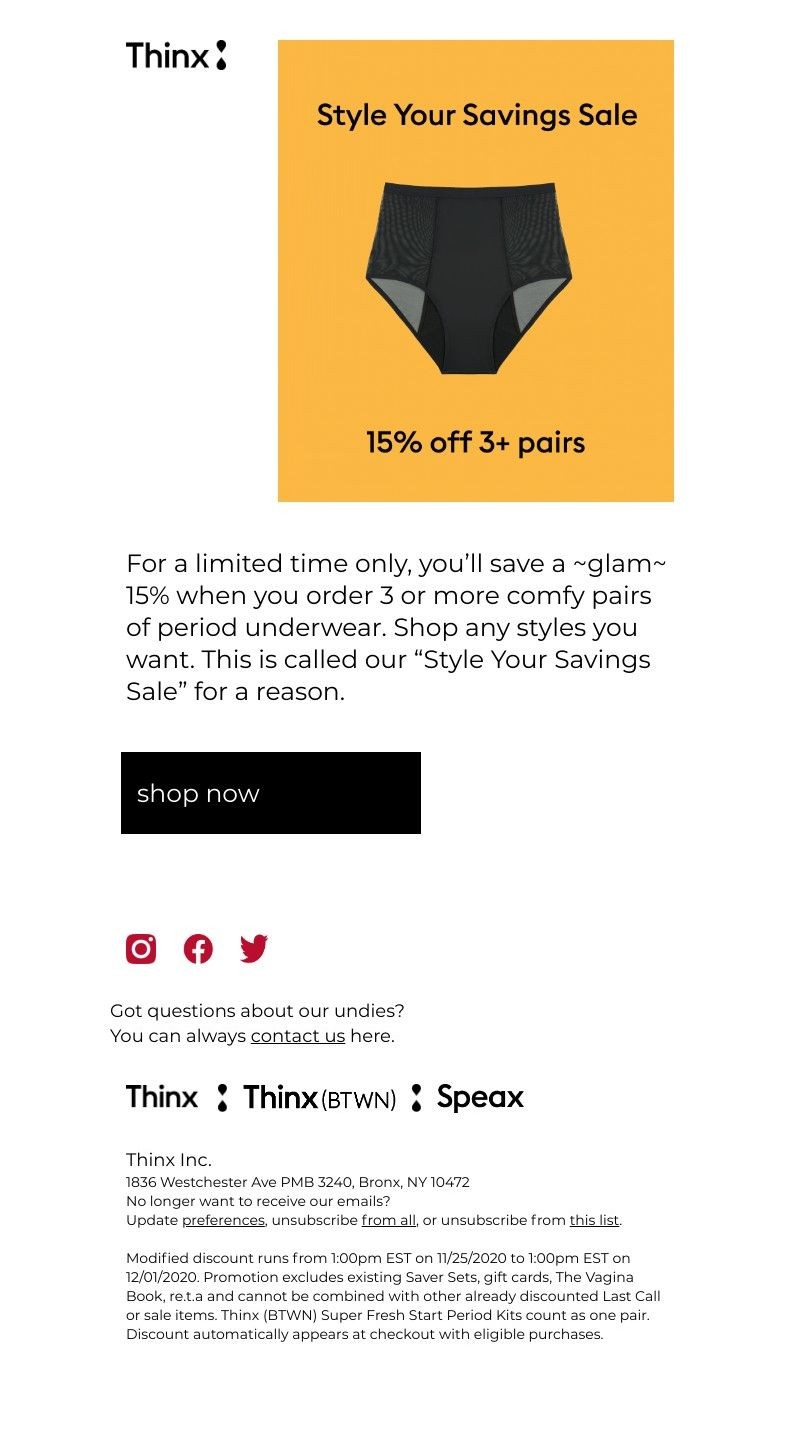The height and width of the screenshot is (1449, 800).
Task: Click the Thinx logo at top
Action: 176,56
